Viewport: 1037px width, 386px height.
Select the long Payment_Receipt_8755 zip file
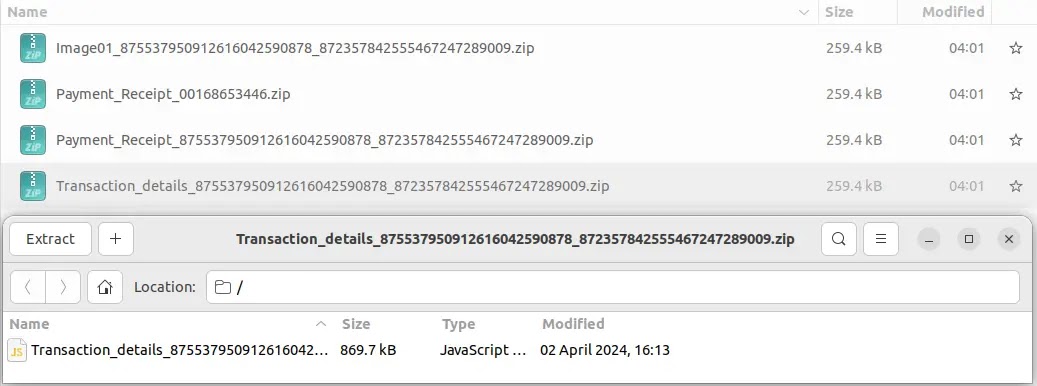pyautogui.click(x=324, y=140)
